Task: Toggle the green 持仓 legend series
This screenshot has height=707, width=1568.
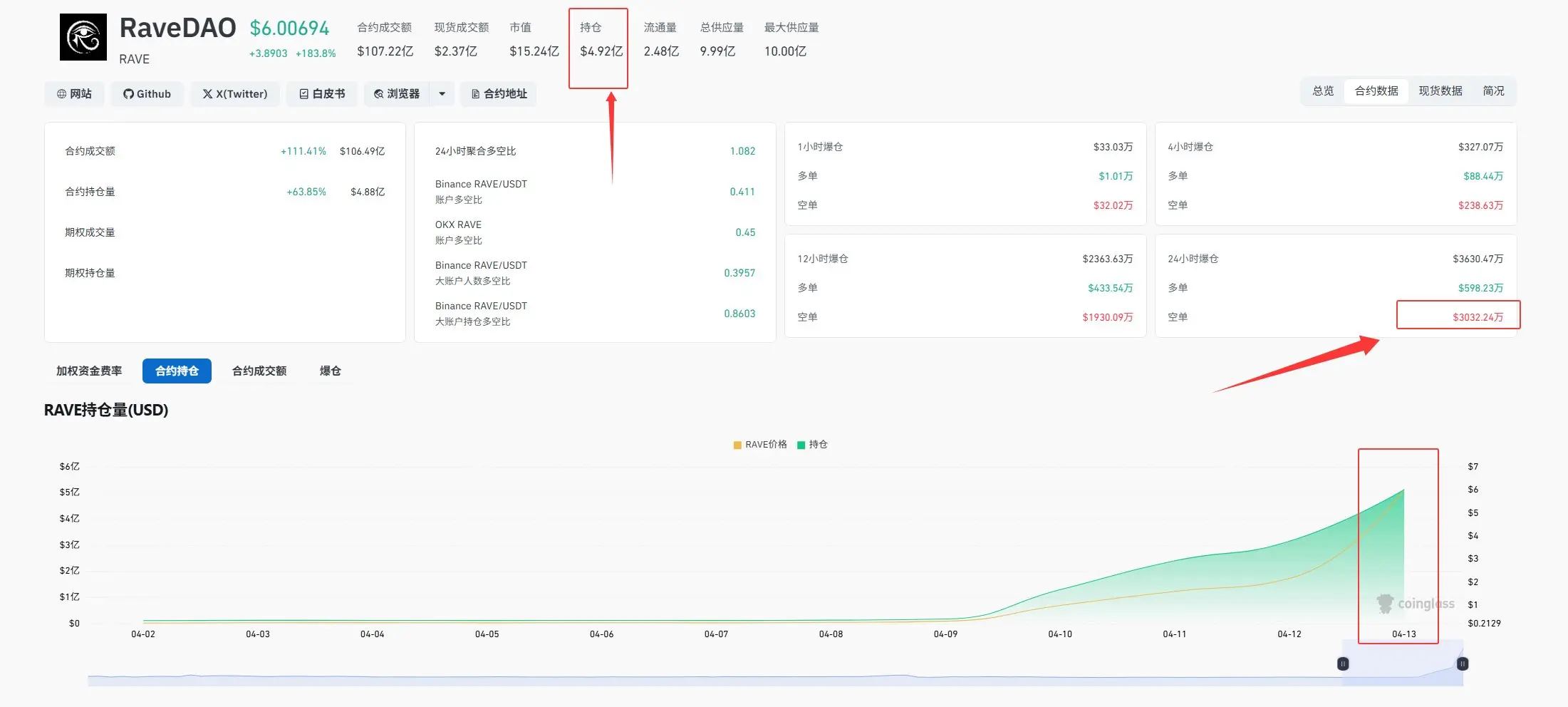Action: (812, 445)
